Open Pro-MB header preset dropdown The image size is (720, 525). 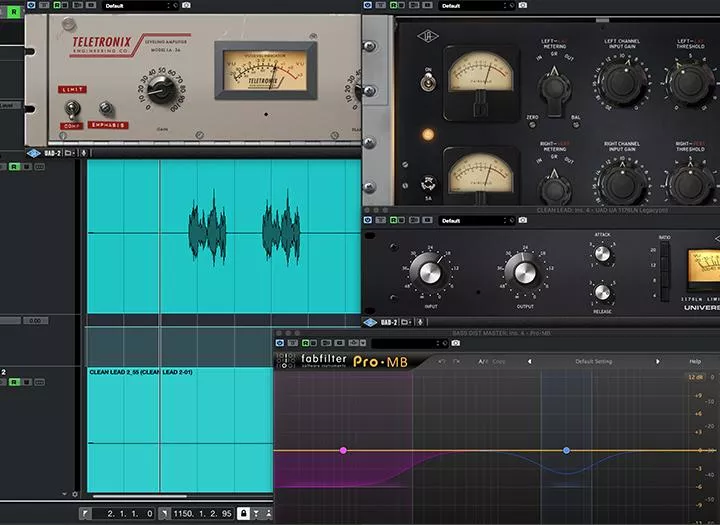tap(410, 343)
